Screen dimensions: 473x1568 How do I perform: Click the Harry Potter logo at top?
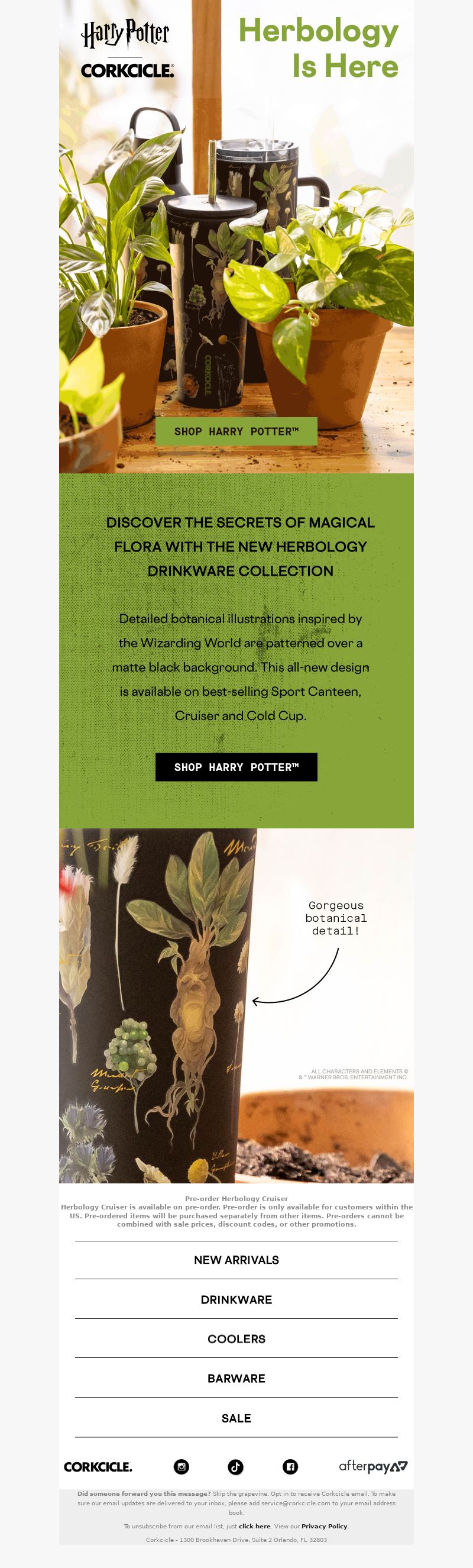pos(125,34)
